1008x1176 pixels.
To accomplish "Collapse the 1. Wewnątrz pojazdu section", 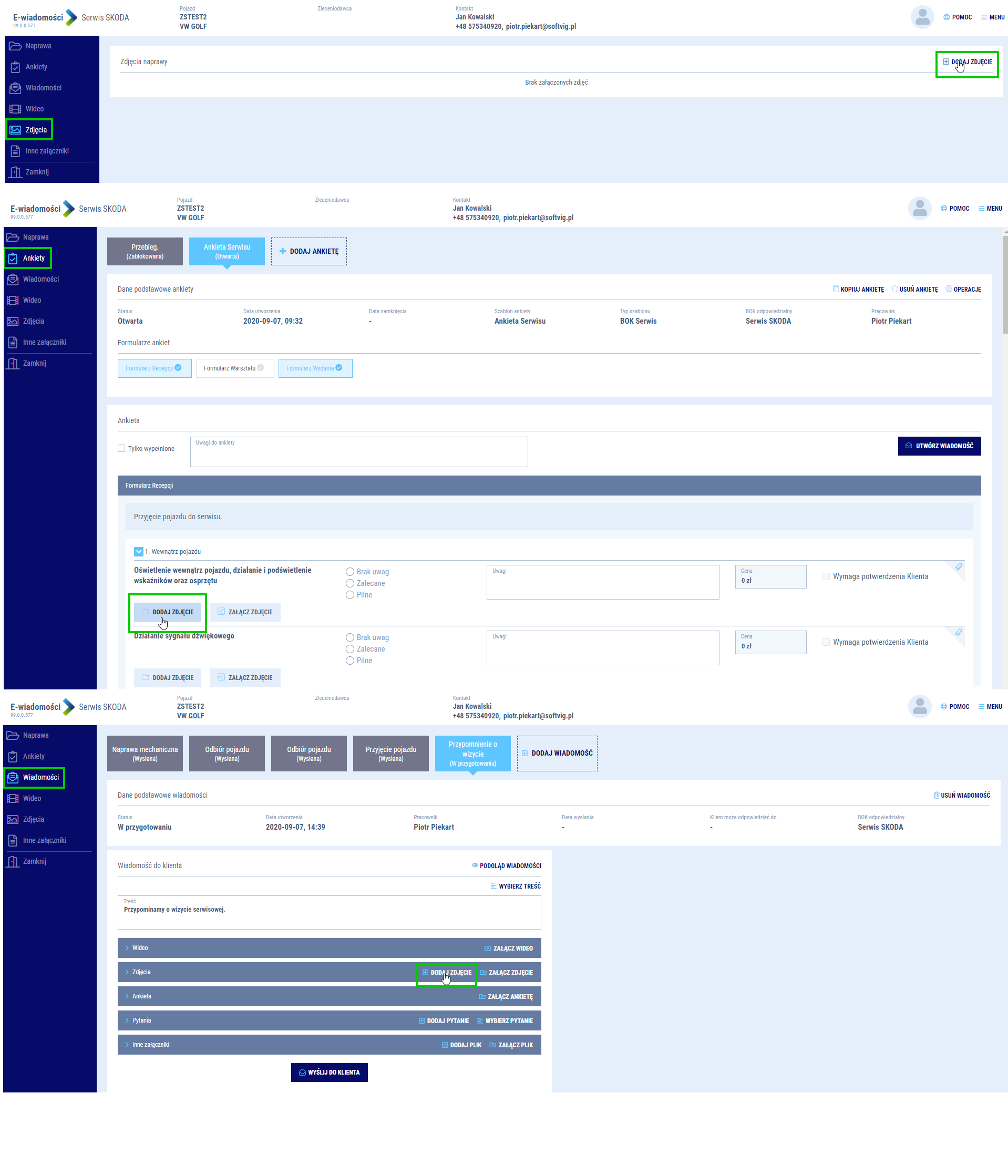I will point(139,552).
